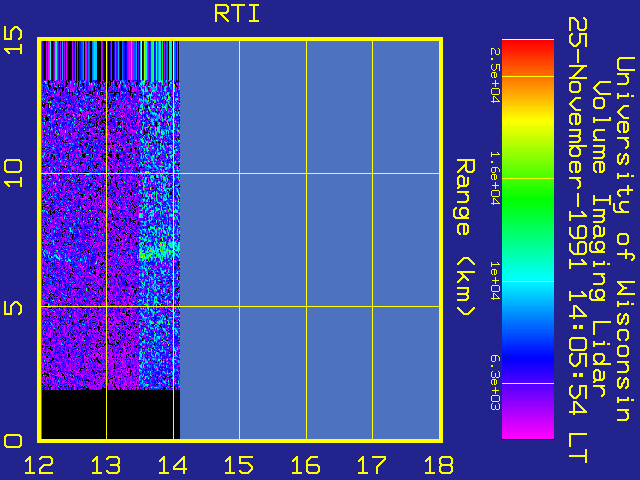The width and height of the screenshot is (640, 480).
Task: Click the x-axis label 16
Action: [x=306, y=465]
